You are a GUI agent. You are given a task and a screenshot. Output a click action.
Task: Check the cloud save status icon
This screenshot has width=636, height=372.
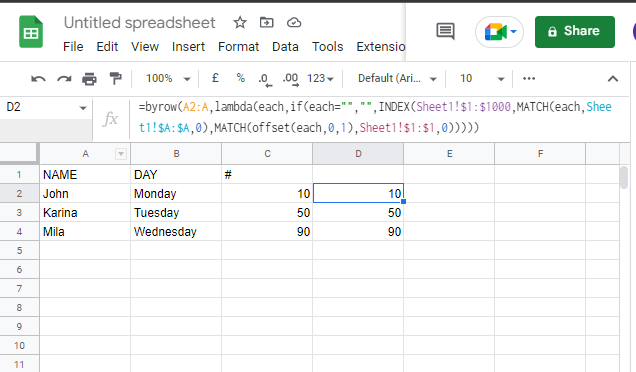point(294,22)
